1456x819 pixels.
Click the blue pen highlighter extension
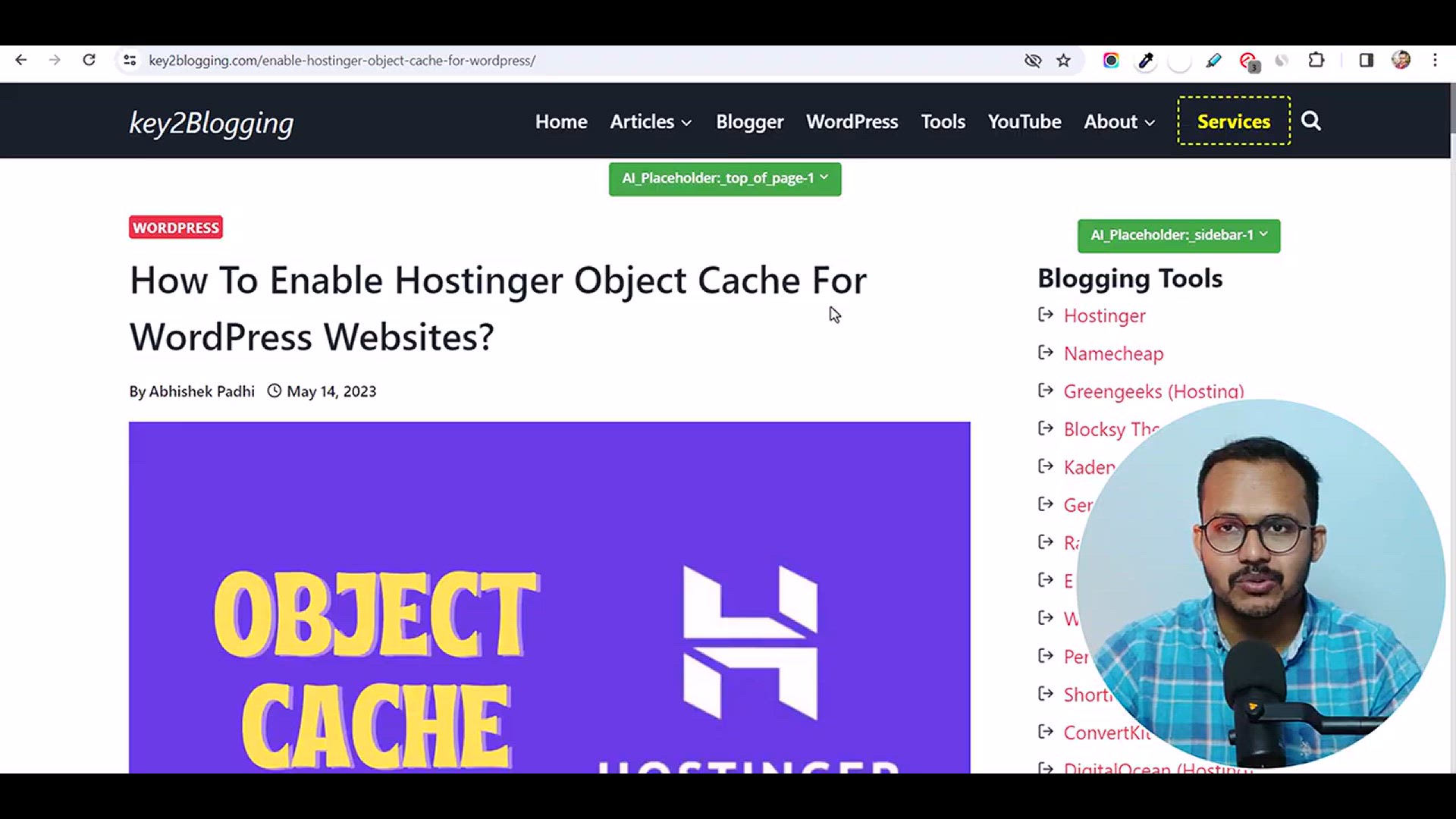coord(1213,60)
